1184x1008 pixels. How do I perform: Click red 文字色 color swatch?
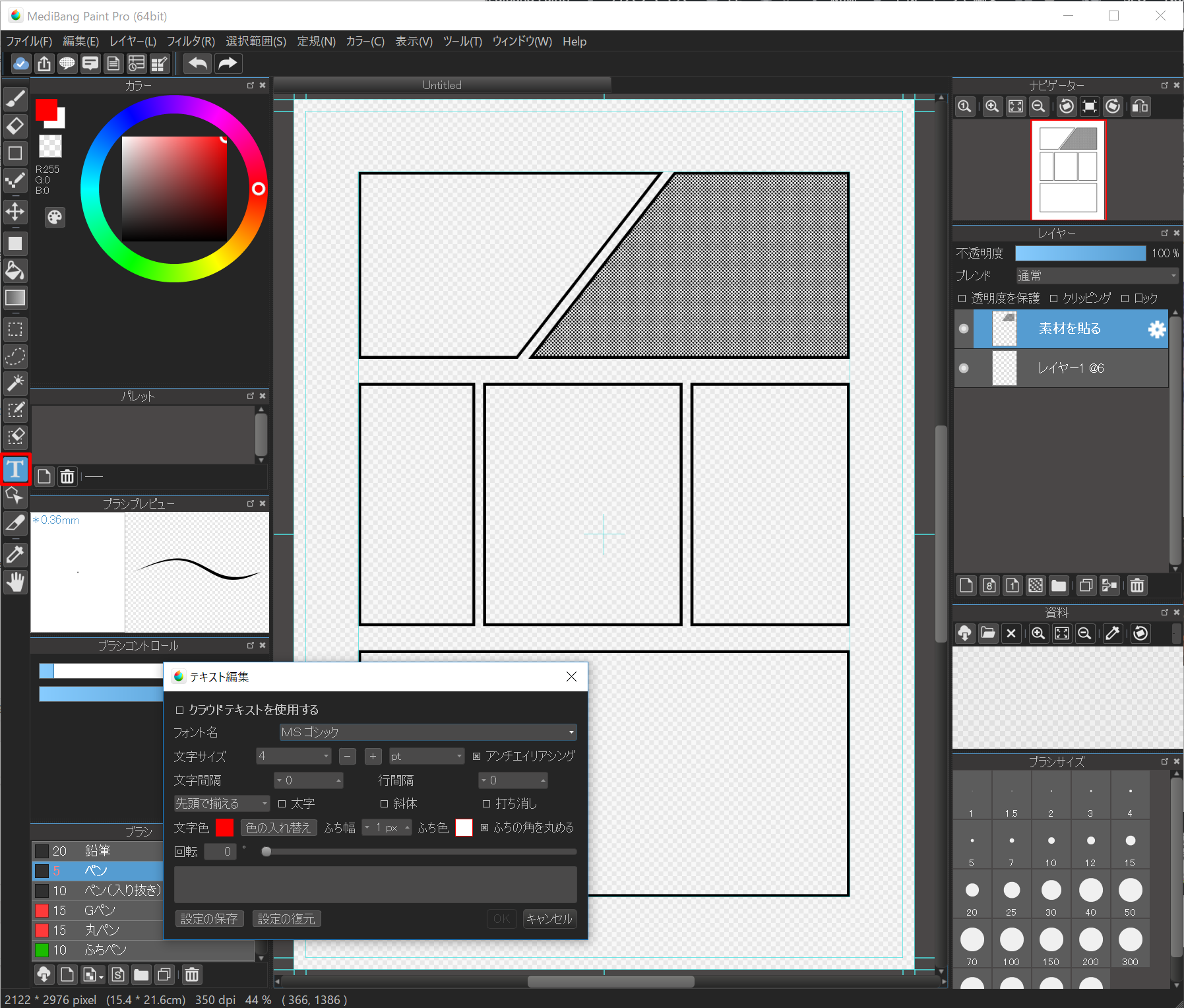click(x=224, y=827)
